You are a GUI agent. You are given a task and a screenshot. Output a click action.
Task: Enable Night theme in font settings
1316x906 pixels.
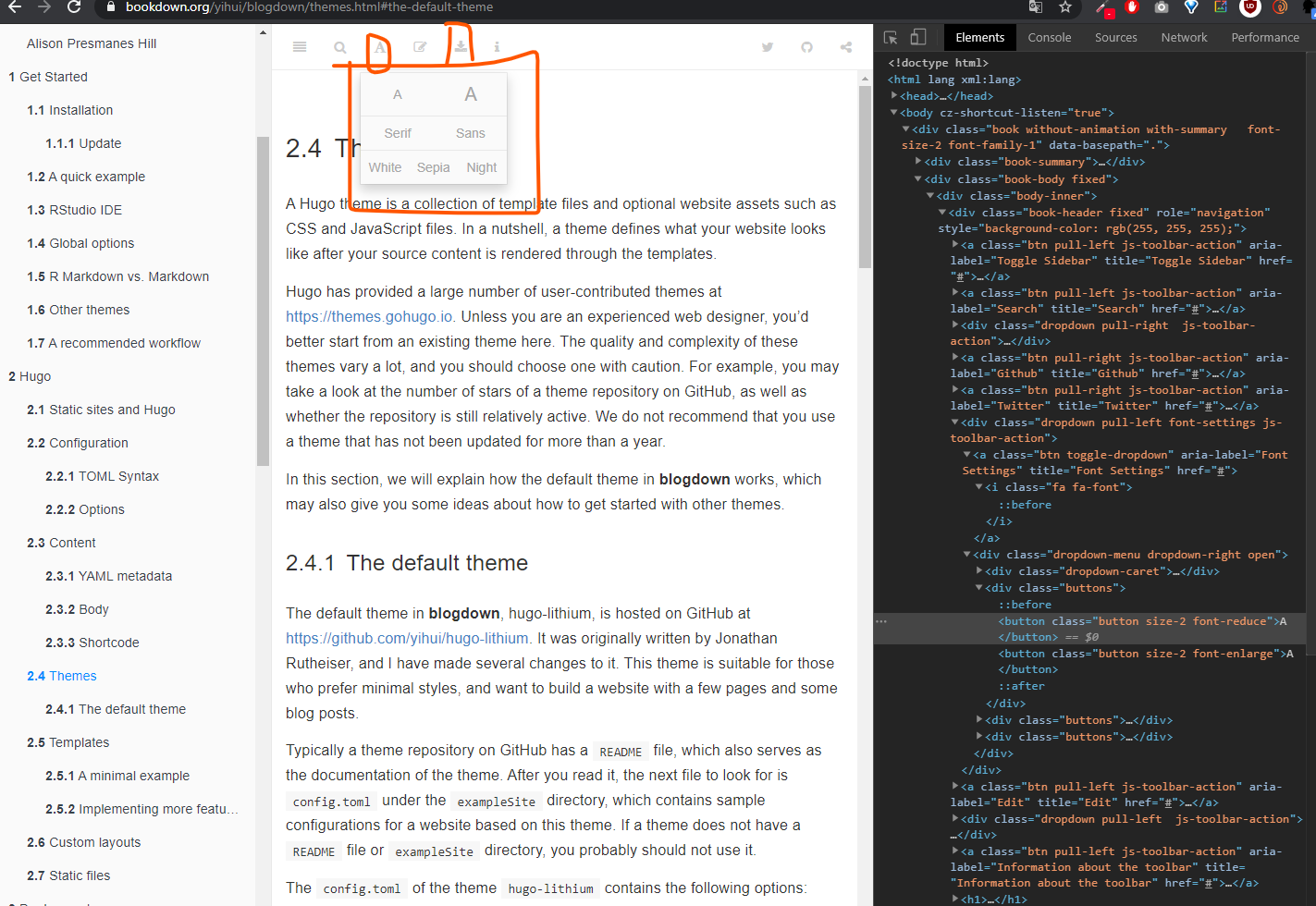[x=482, y=167]
